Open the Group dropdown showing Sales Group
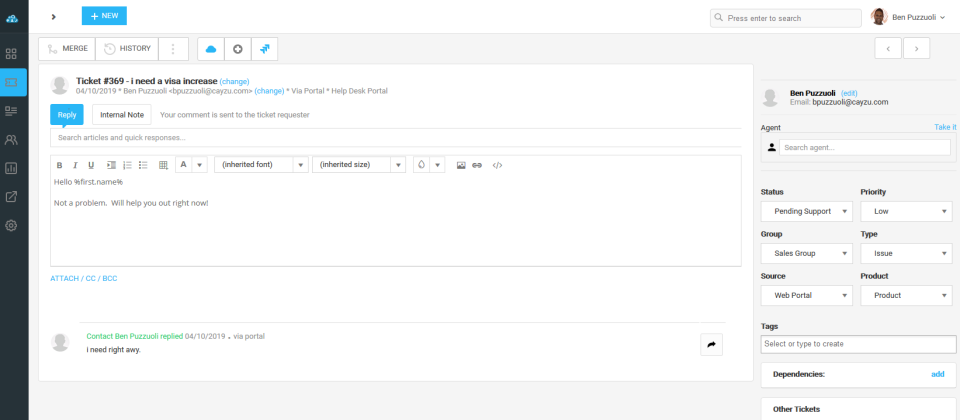This screenshot has height=420, width=960. (x=806, y=253)
